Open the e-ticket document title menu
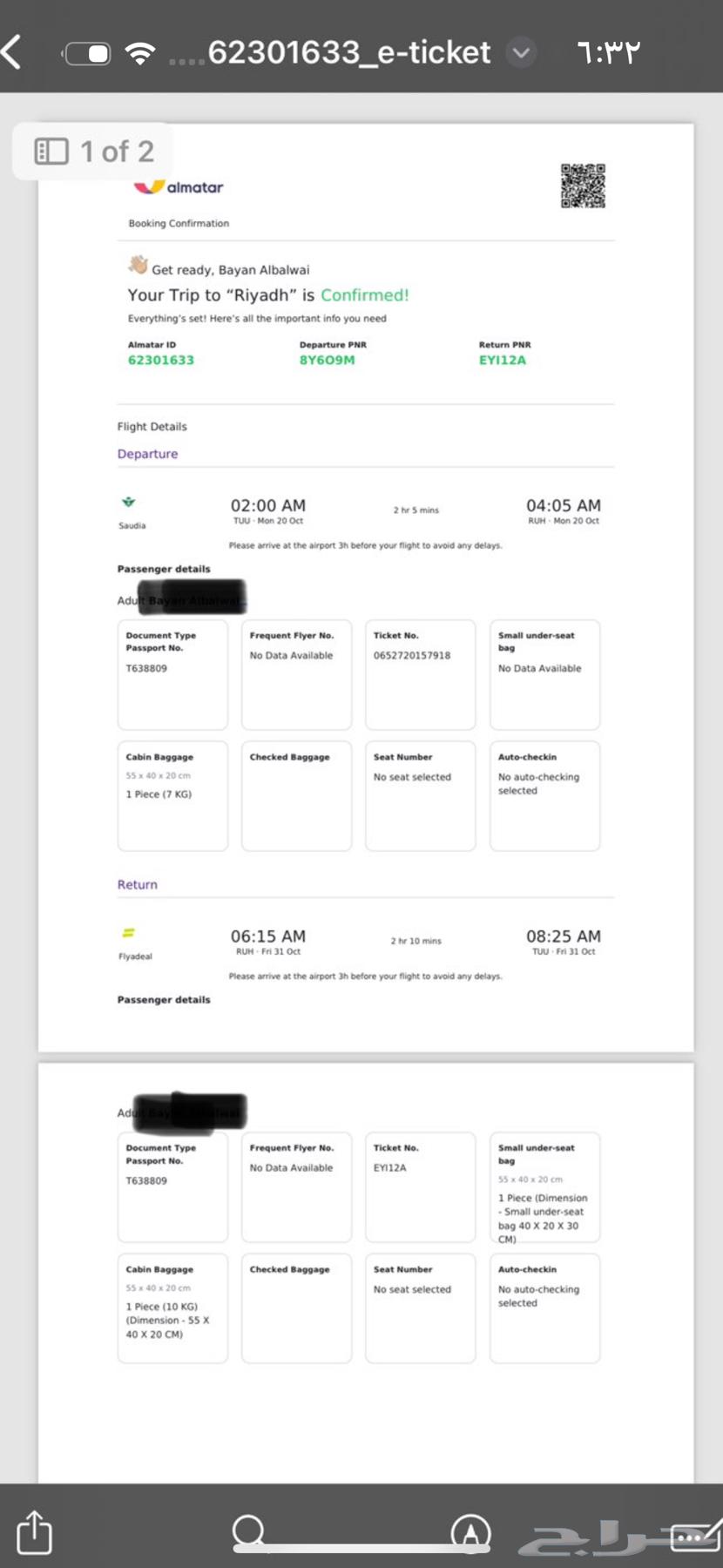 click(348, 53)
